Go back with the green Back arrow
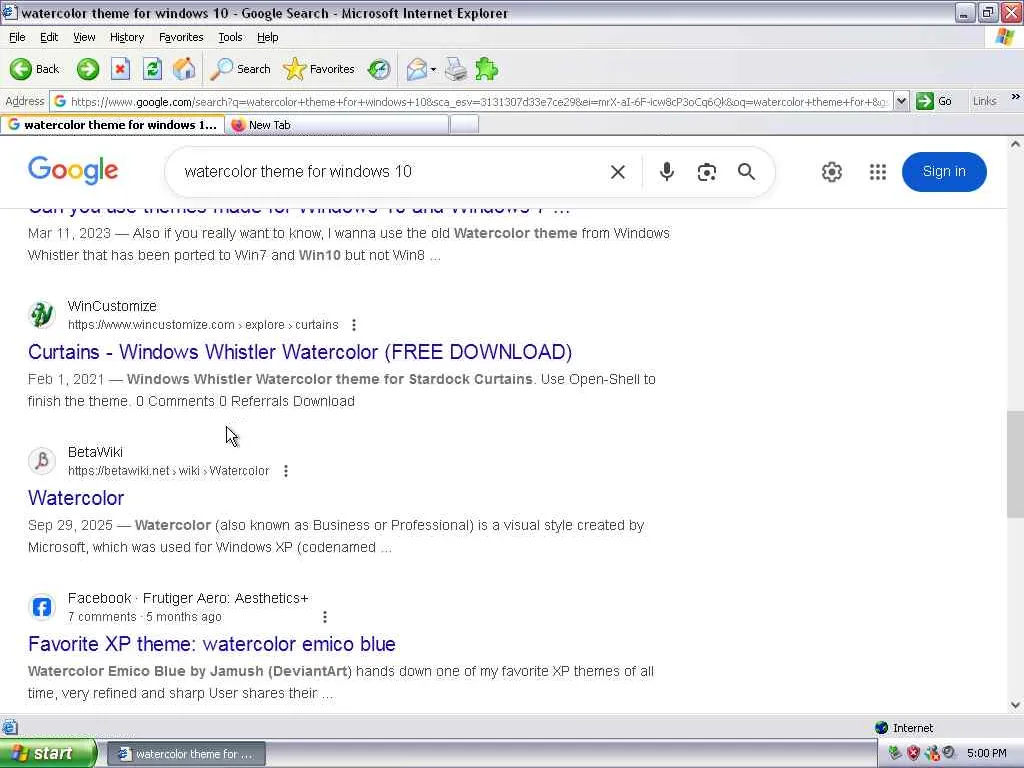Viewport: 1024px width, 768px height. click(34, 69)
